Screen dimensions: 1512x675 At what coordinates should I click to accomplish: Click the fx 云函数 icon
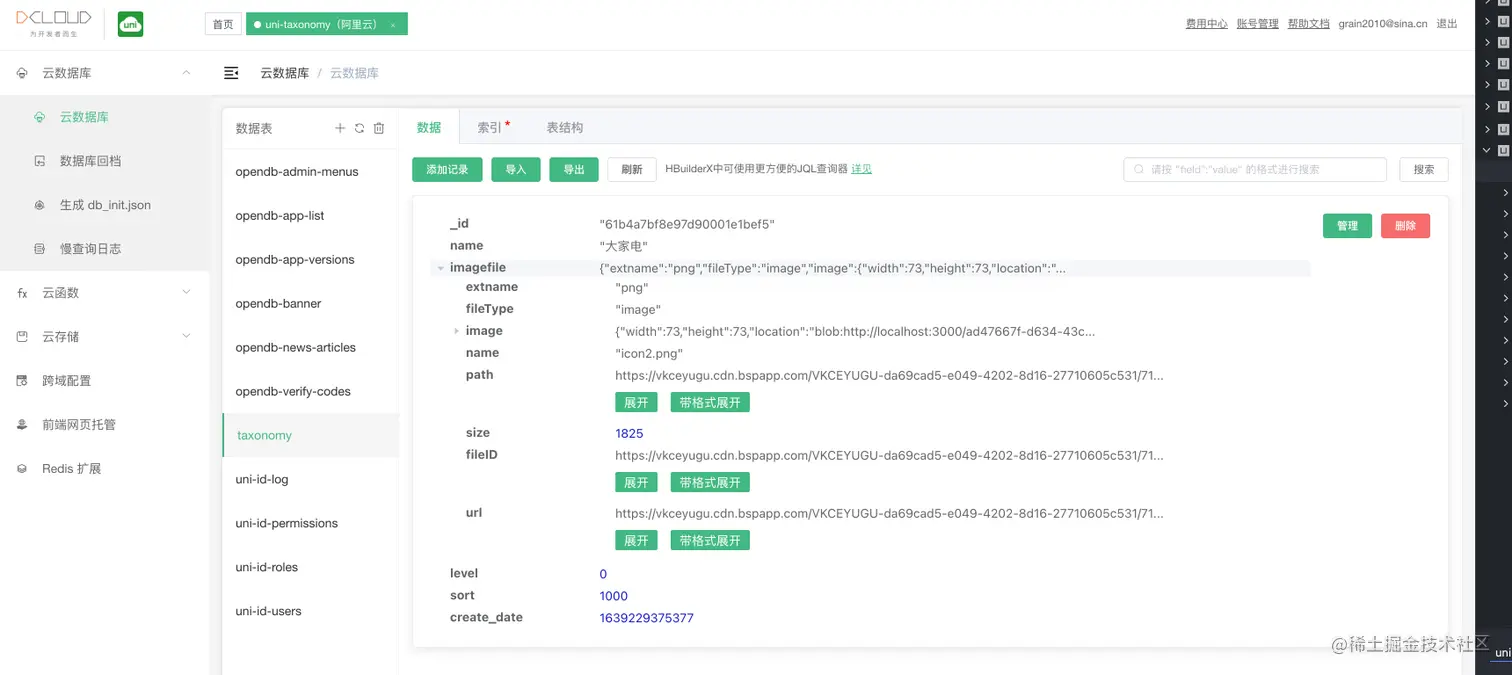point(22,293)
